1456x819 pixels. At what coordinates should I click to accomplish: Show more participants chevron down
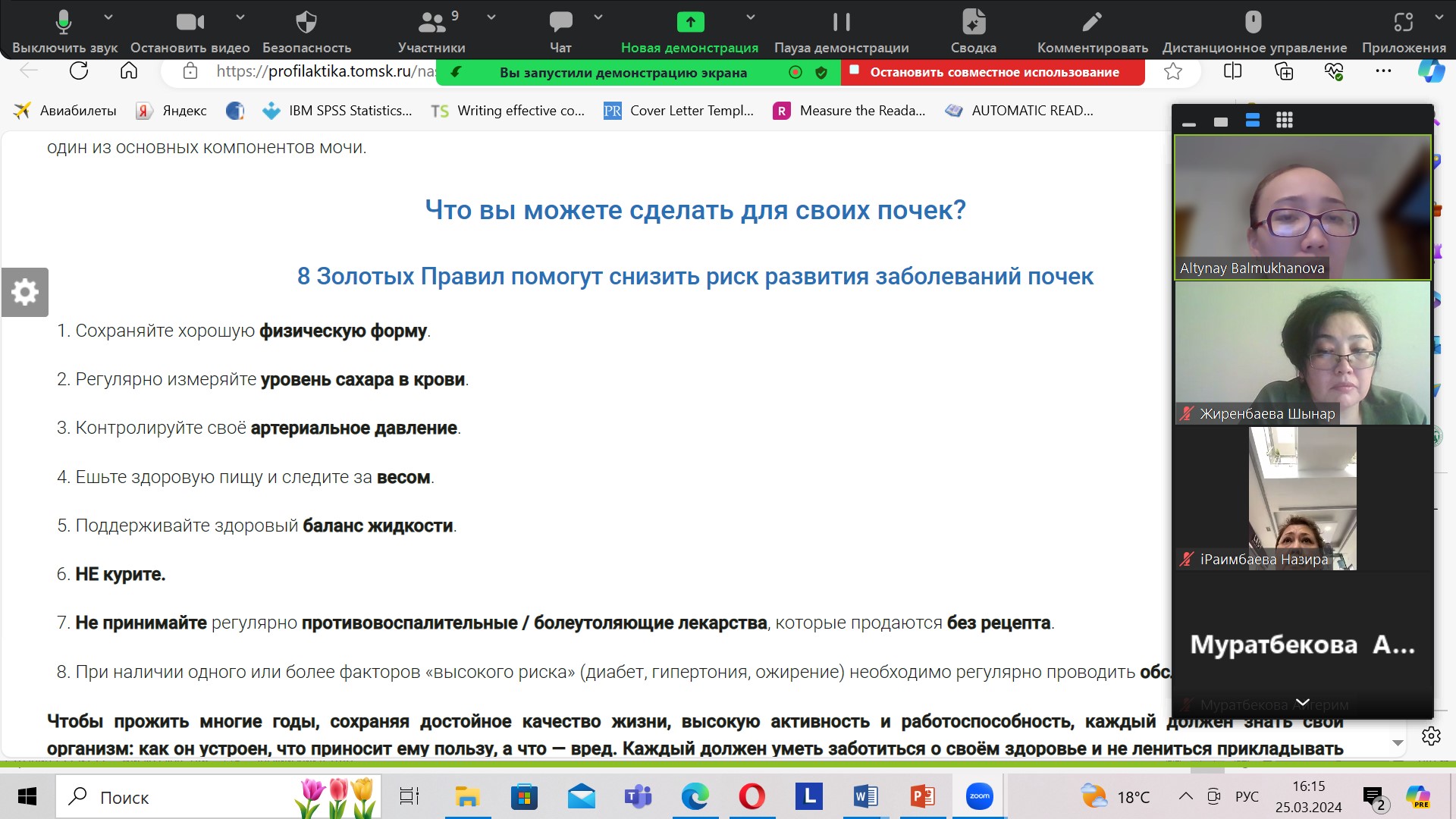(x=1302, y=702)
